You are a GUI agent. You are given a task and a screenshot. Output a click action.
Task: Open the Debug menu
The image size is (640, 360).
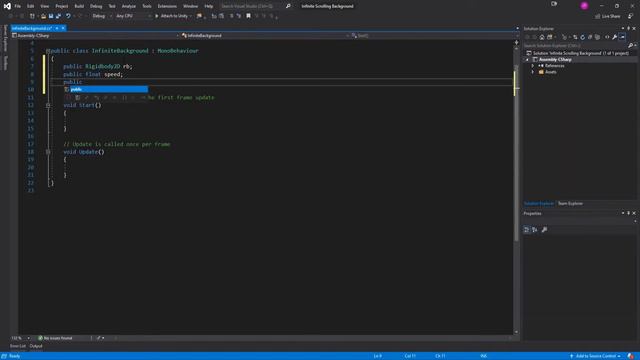coord(96,6)
